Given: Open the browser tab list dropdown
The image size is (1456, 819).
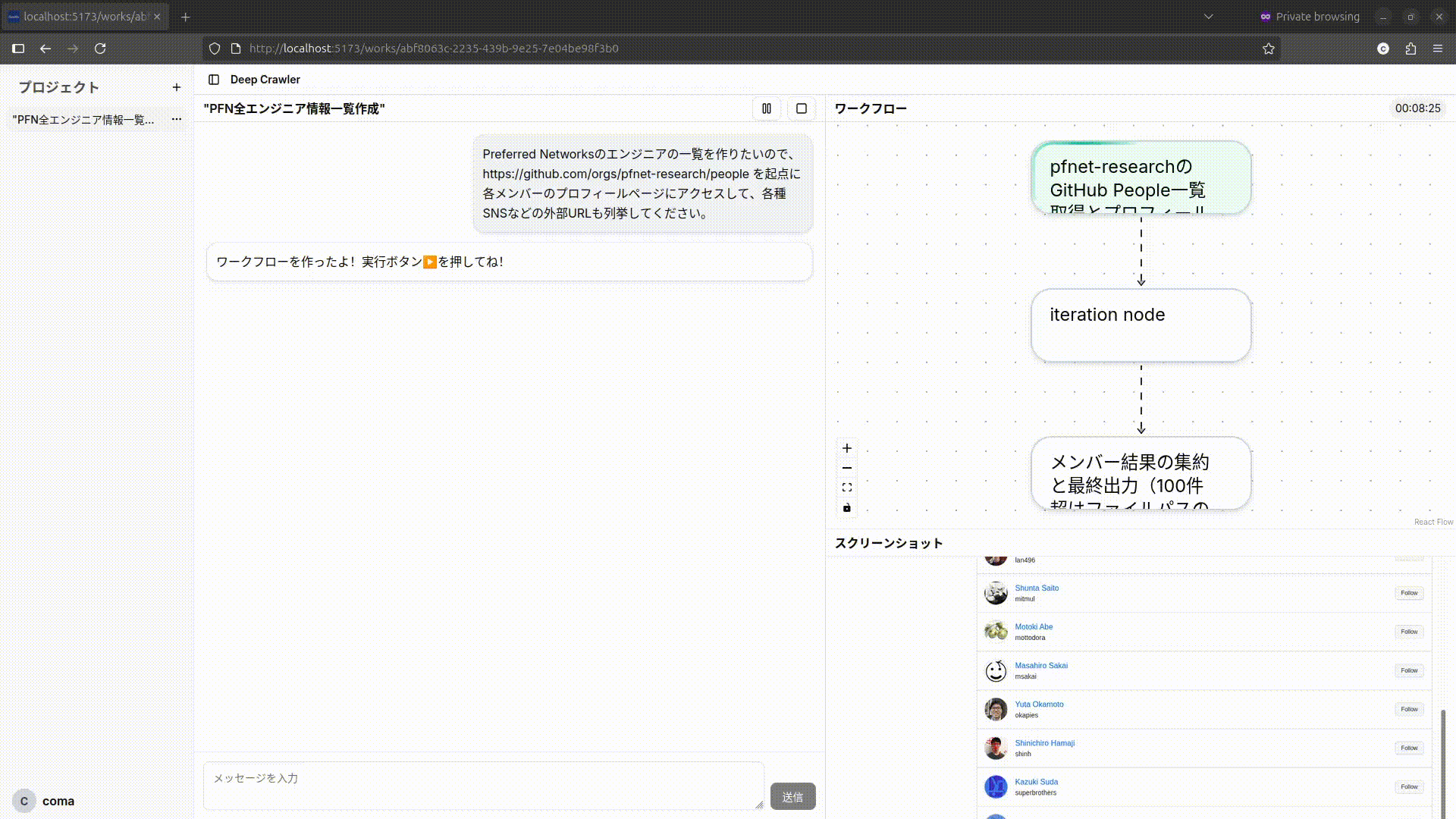Looking at the screenshot, I should [1209, 16].
